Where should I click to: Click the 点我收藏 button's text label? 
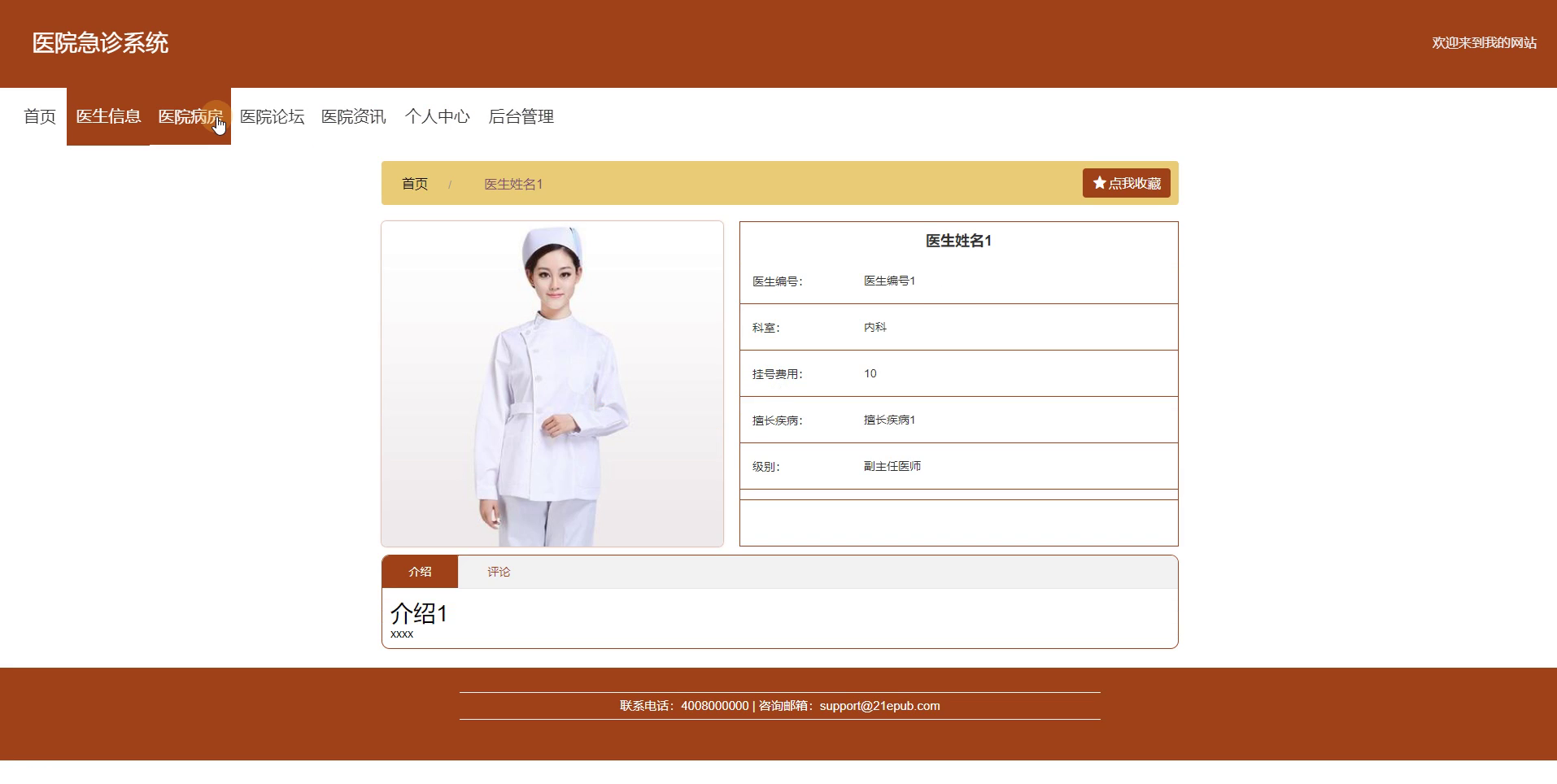click(1135, 183)
